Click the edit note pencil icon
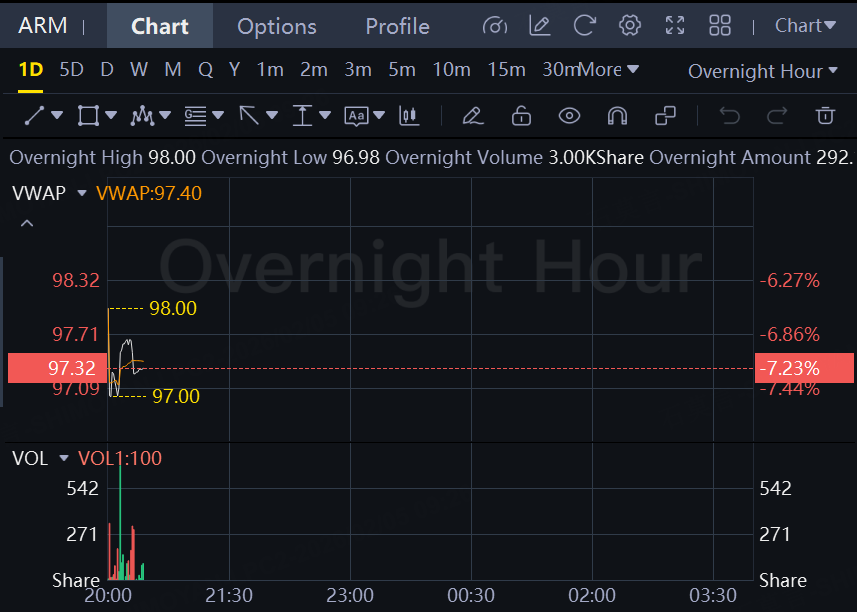The image size is (857, 612). [x=539, y=25]
